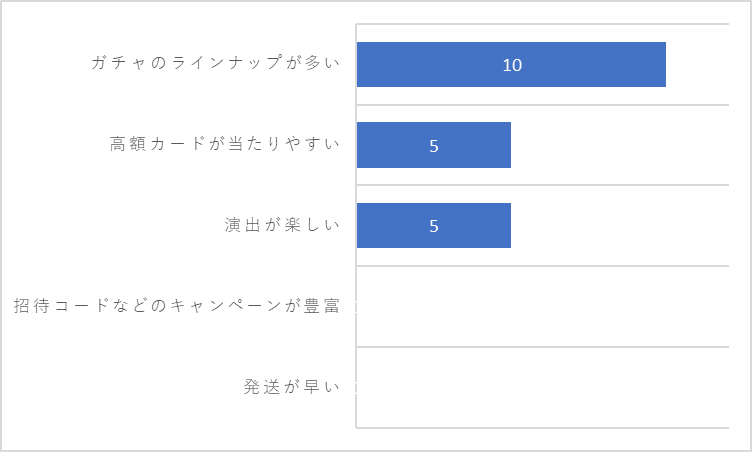
Task: Select the axis label 招待コードなどのキャンペーンが豊富
Action: [176, 306]
